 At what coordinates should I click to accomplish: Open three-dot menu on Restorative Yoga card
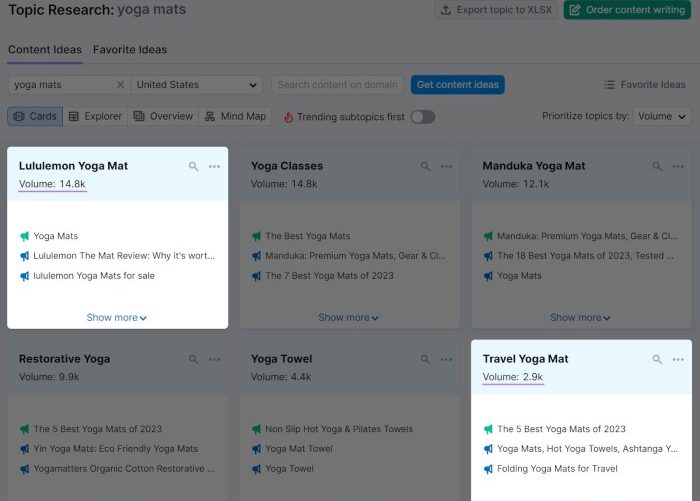coord(214,359)
